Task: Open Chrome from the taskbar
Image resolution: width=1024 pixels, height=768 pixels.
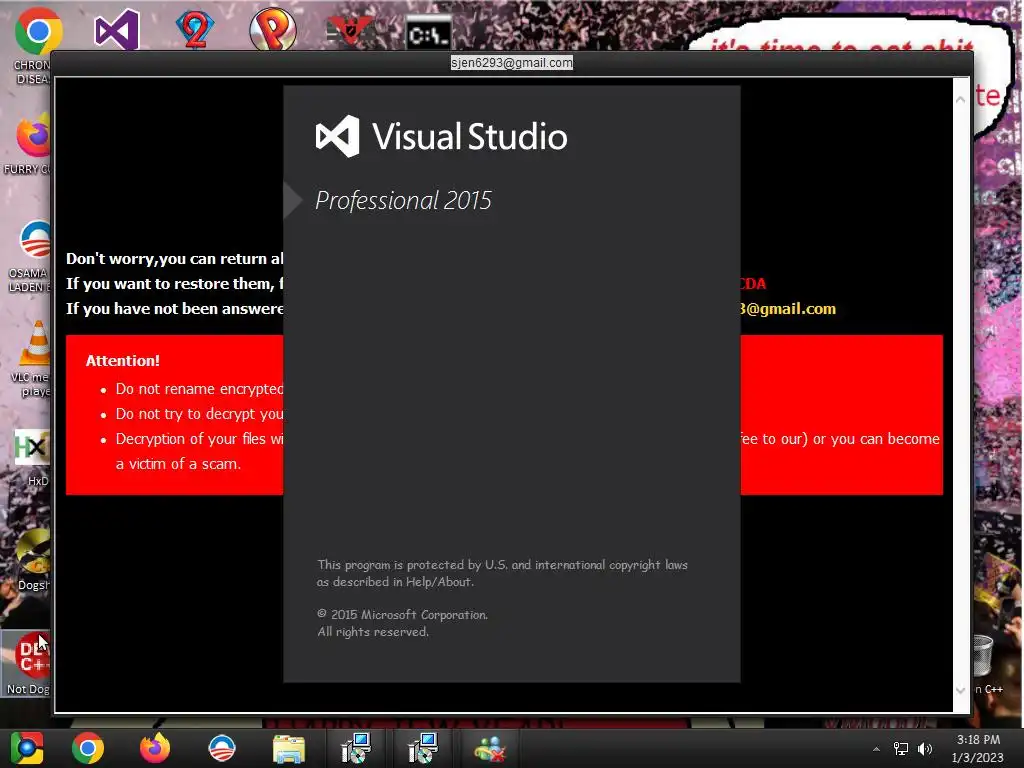Action: pyautogui.click(x=88, y=748)
